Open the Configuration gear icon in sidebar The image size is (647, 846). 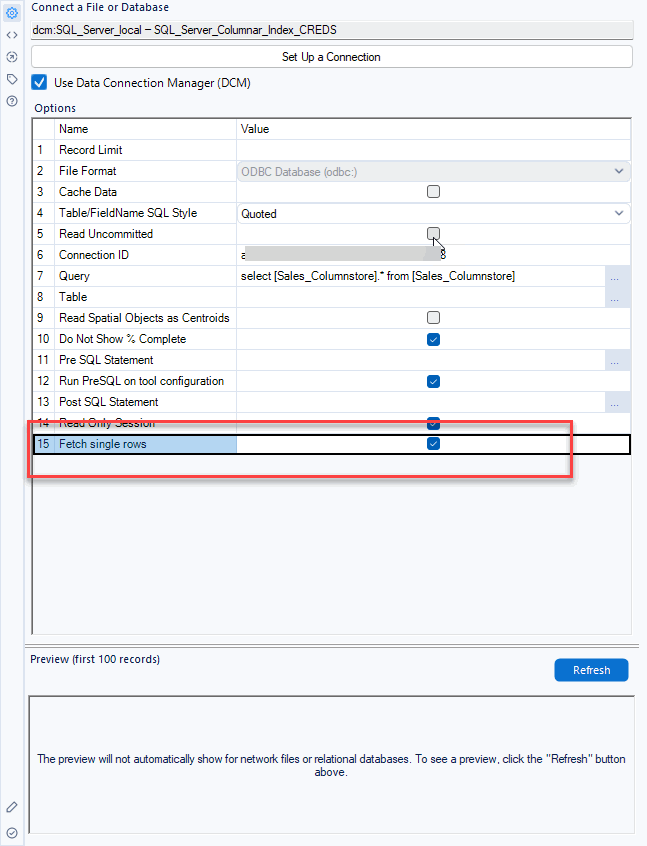[12, 13]
